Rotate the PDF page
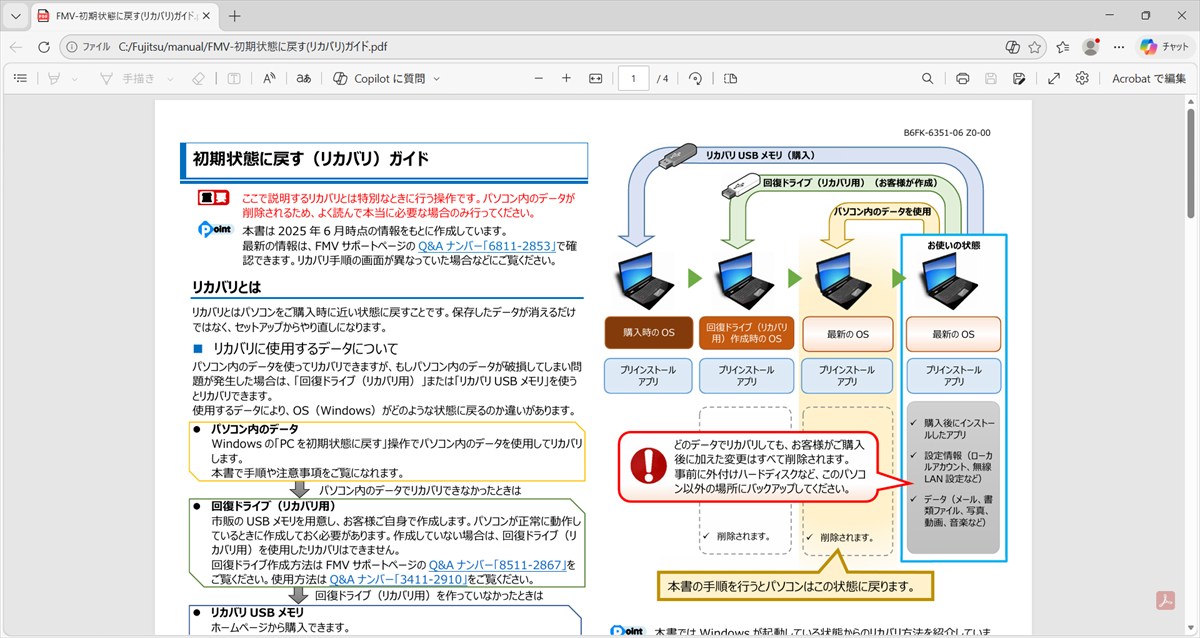This screenshot has width=1200, height=638. pyautogui.click(x=695, y=78)
